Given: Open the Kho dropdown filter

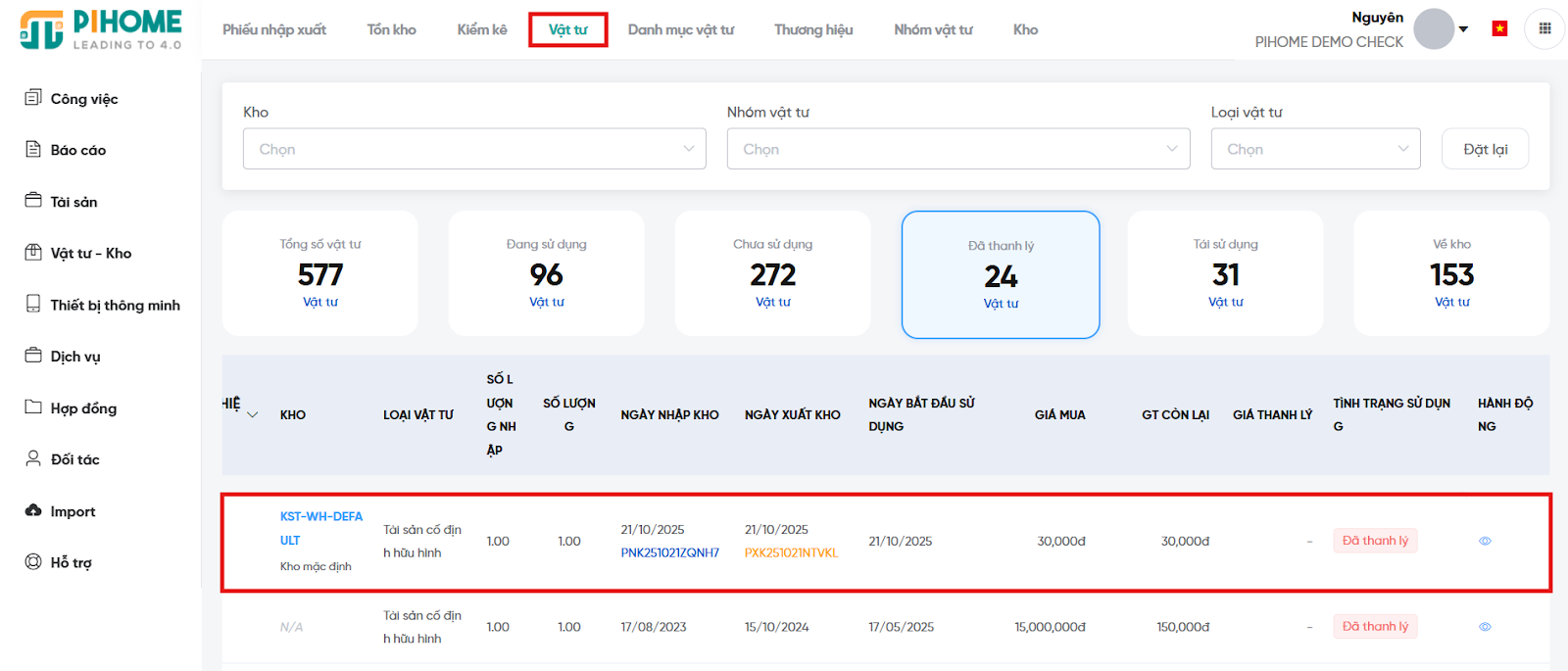Looking at the screenshot, I should pyautogui.click(x=474, y=149).
